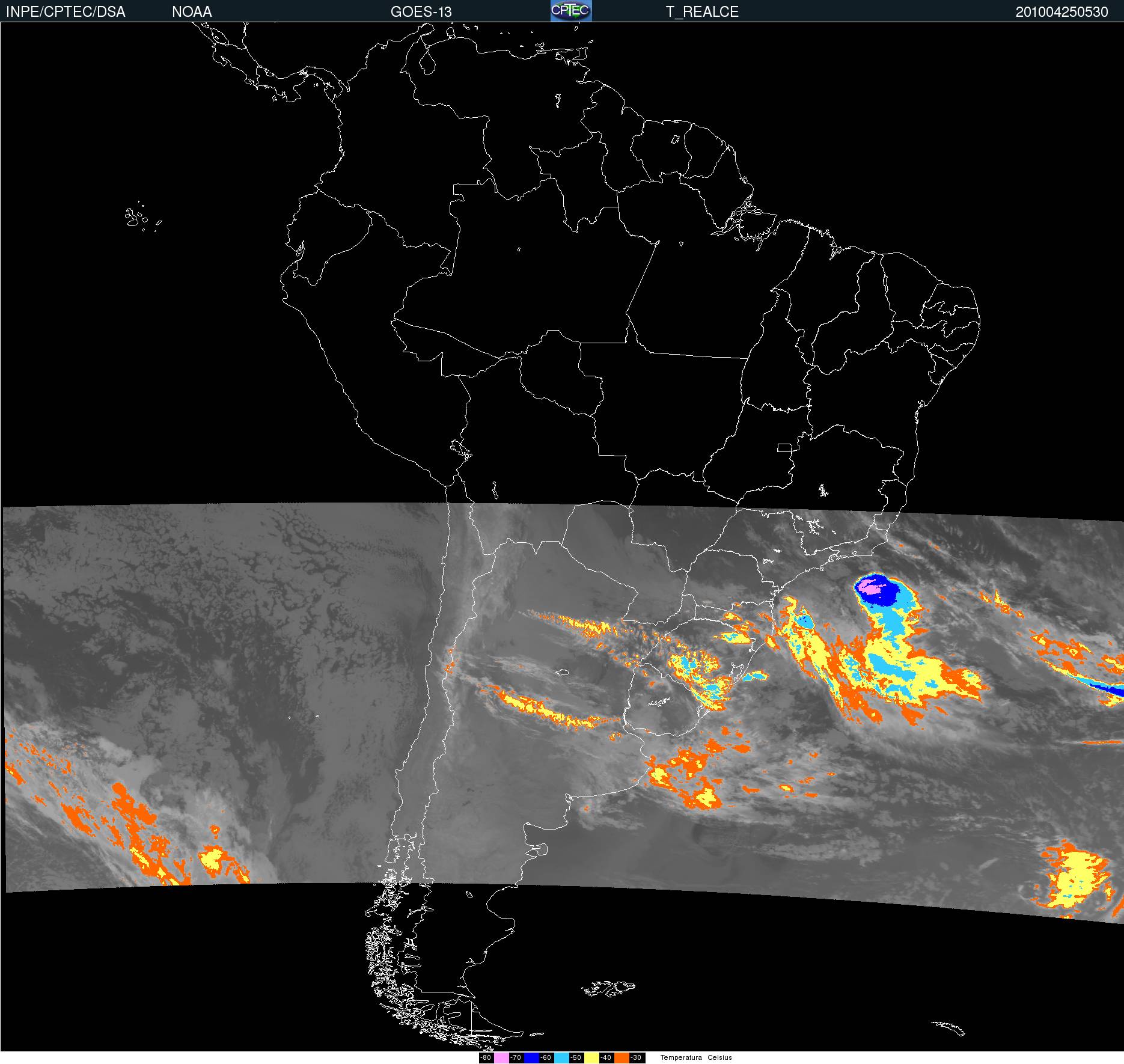
Task: Click the 'INPE/CPTEC/DSA' header text
Action: tap(66, 11)
